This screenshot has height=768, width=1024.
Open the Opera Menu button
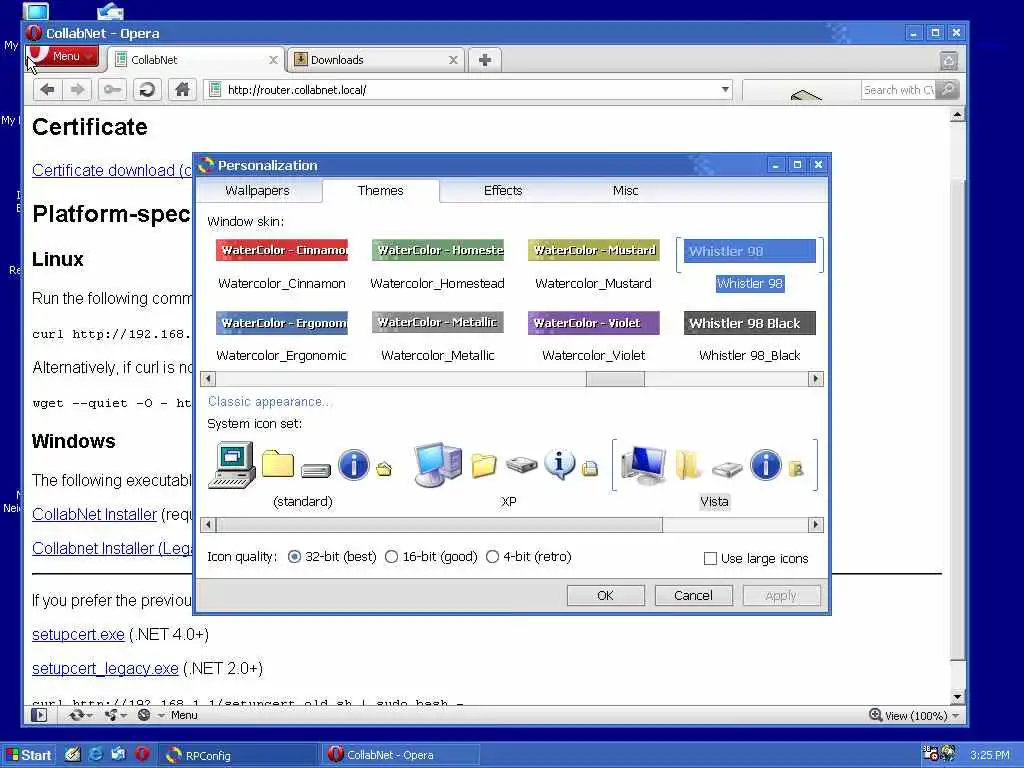tap(63, 56)
